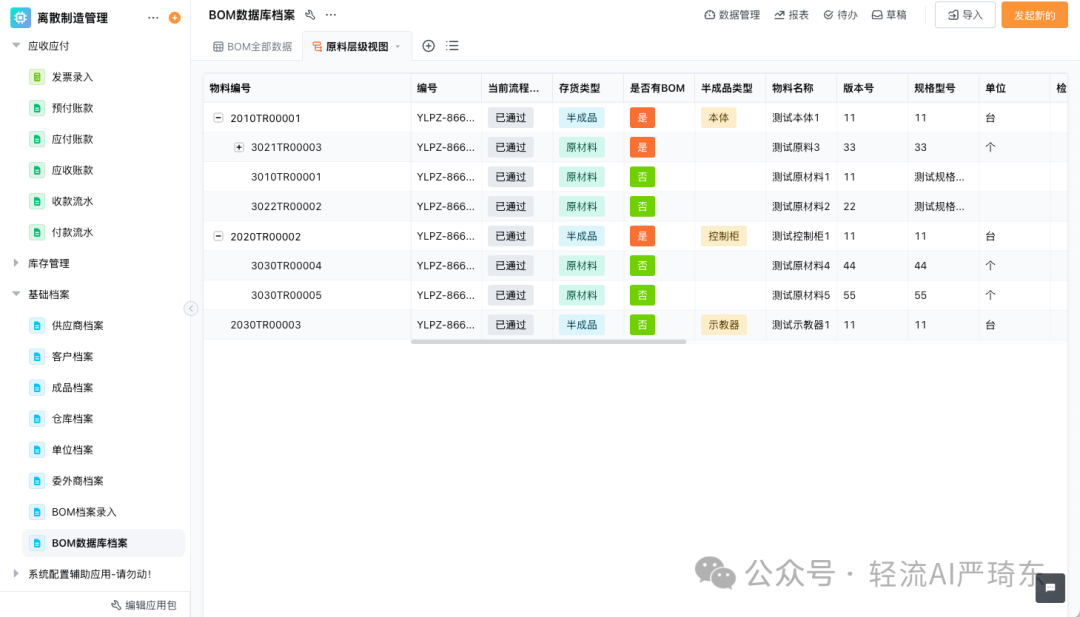The image size is (1080, 617).
Task: Click the pencil icon beside BOM数据库档案 title
Action: tap(310, 14)
